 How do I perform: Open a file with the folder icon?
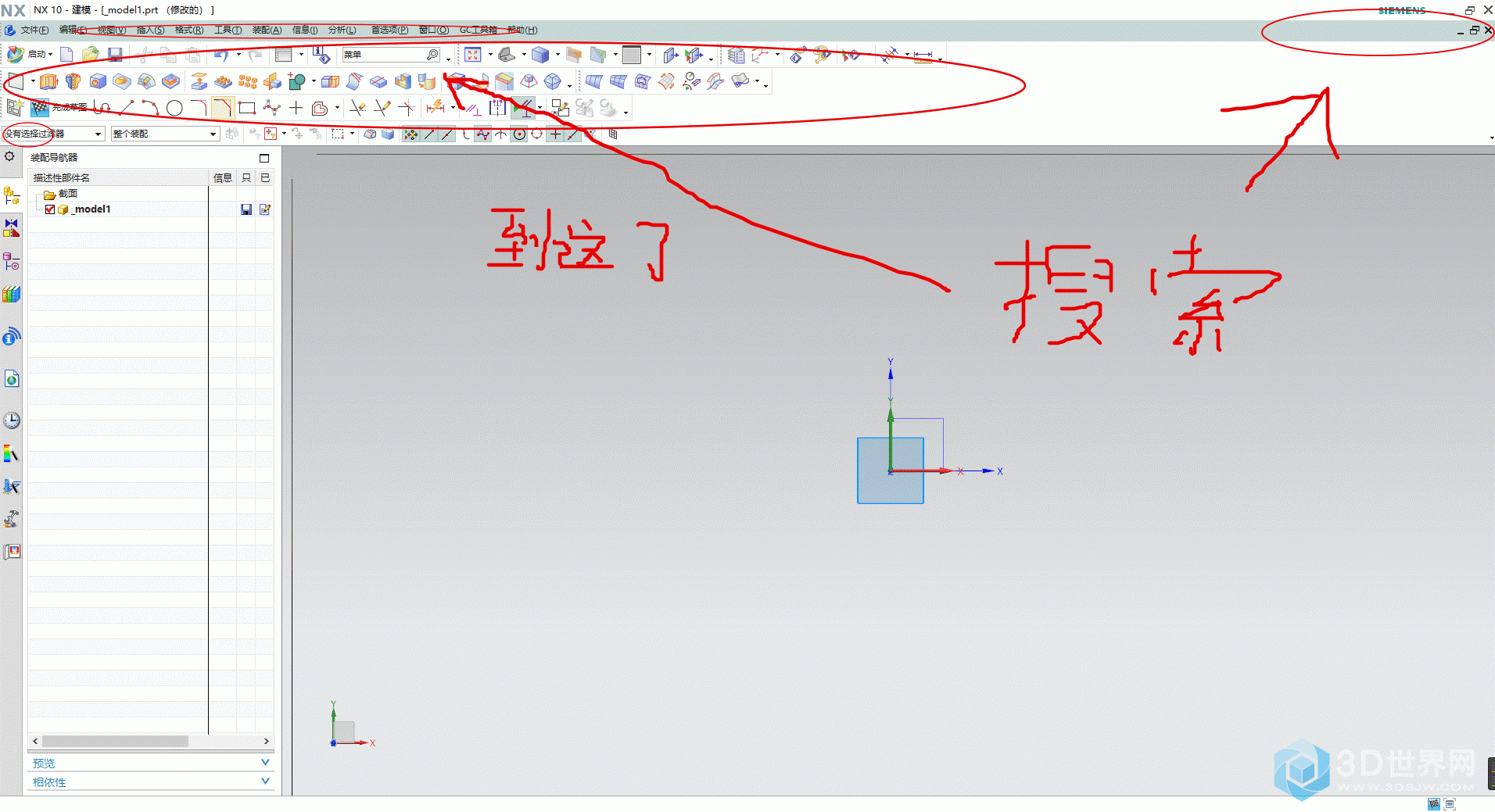coord(91,55)
